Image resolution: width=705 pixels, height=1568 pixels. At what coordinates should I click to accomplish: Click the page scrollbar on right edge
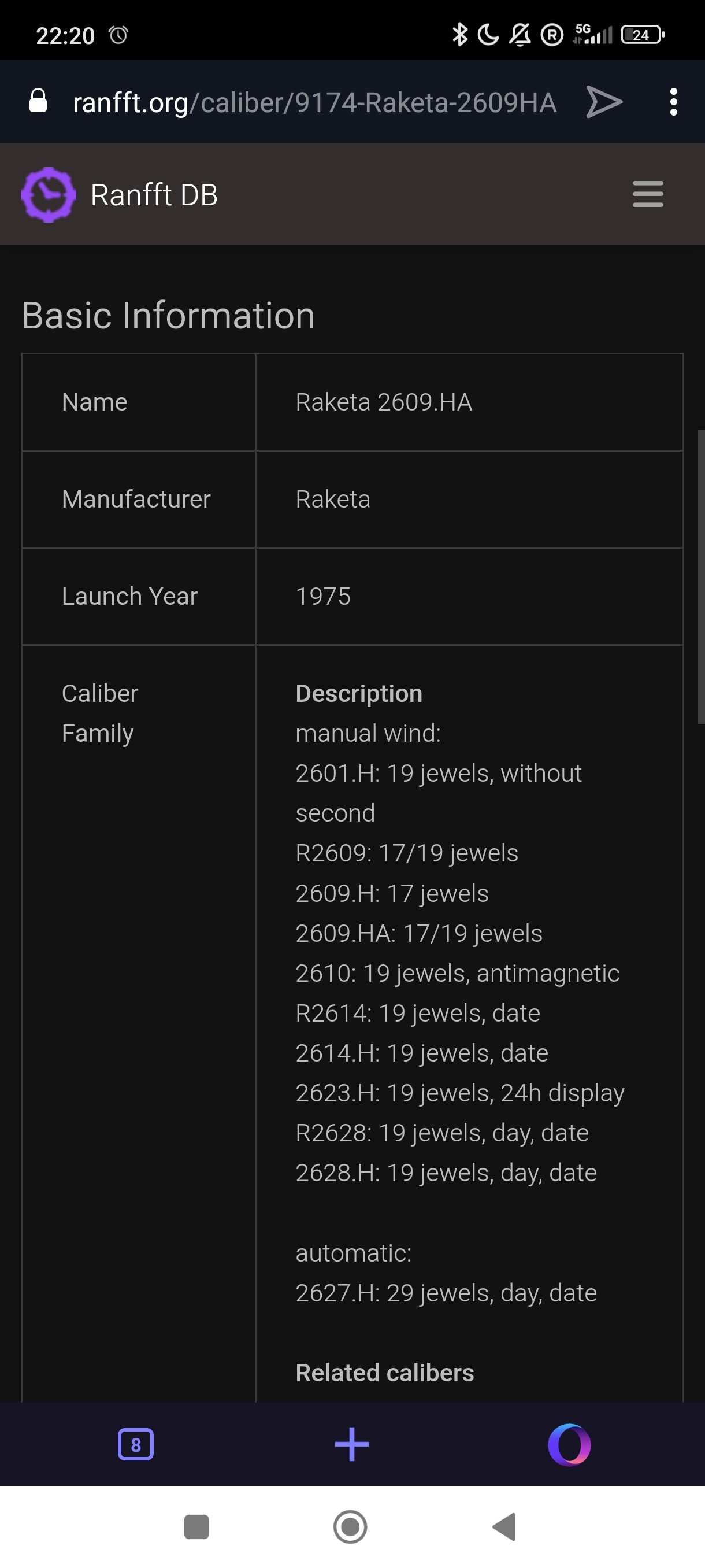[x=701, y=576]
